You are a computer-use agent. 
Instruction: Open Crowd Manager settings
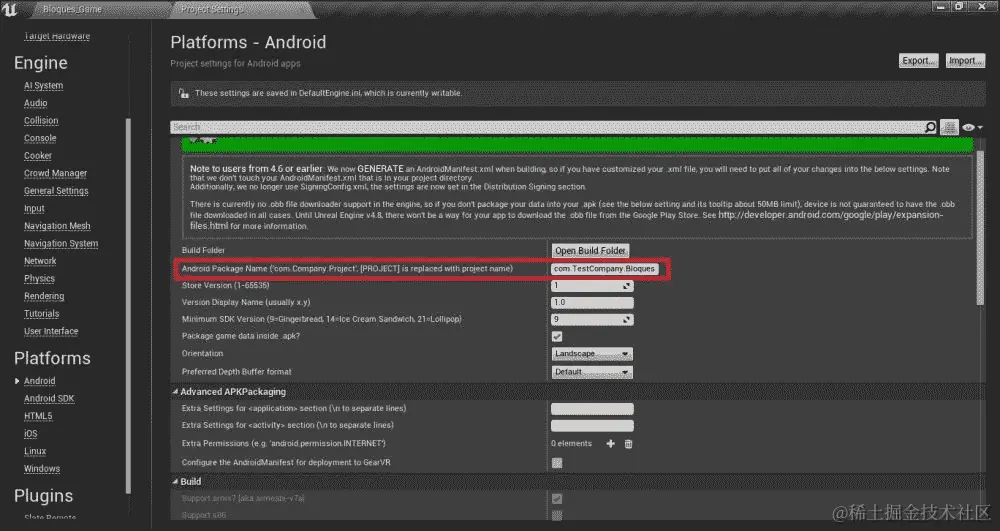coord(55,173)
